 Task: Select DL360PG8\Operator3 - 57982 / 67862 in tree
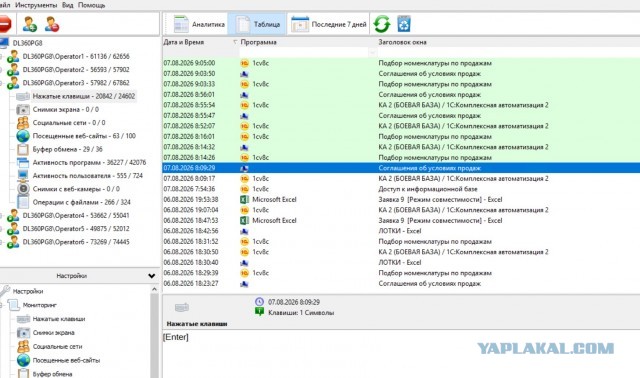76,83
